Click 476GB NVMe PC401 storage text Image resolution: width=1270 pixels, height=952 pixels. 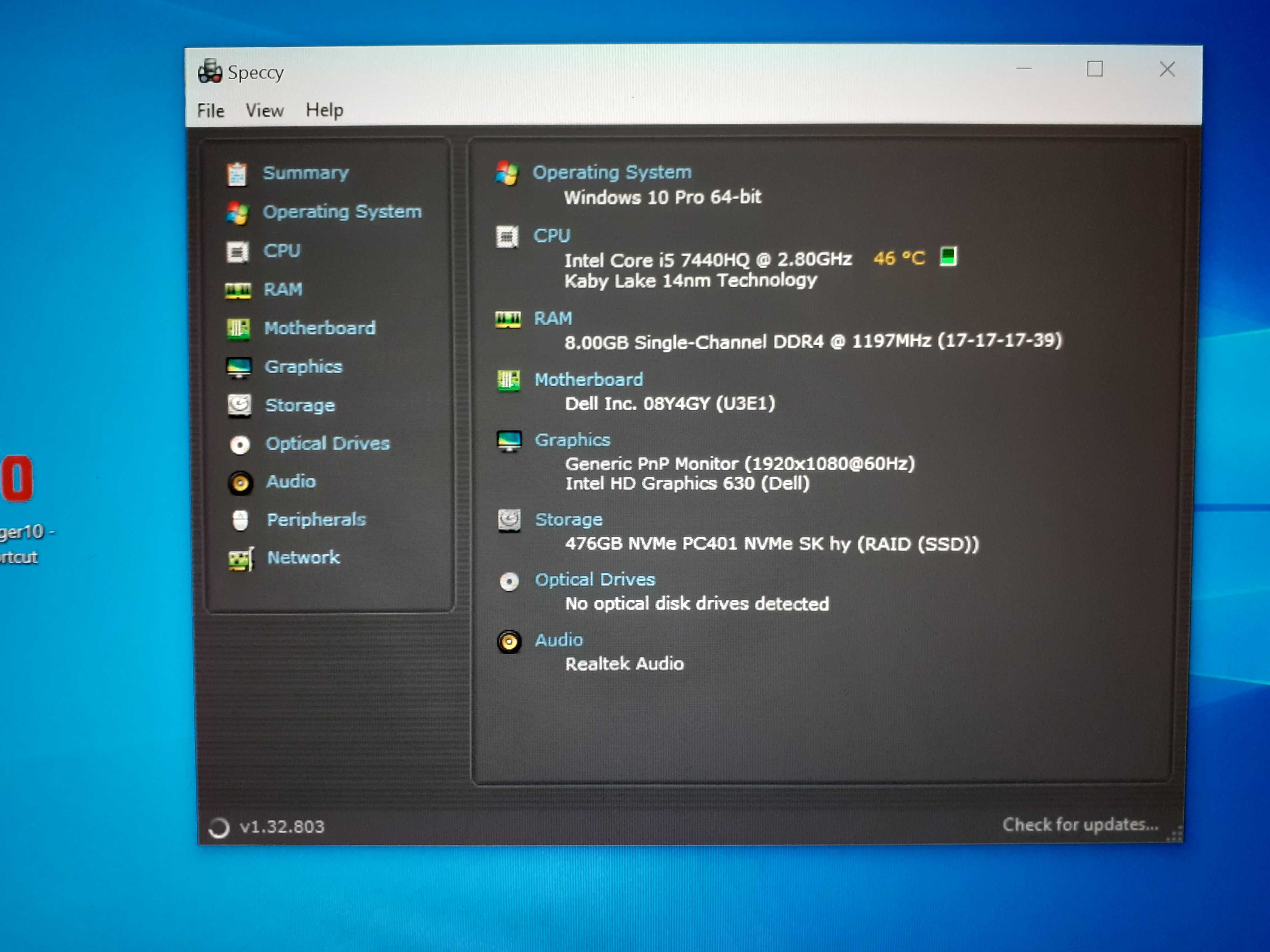772,543
